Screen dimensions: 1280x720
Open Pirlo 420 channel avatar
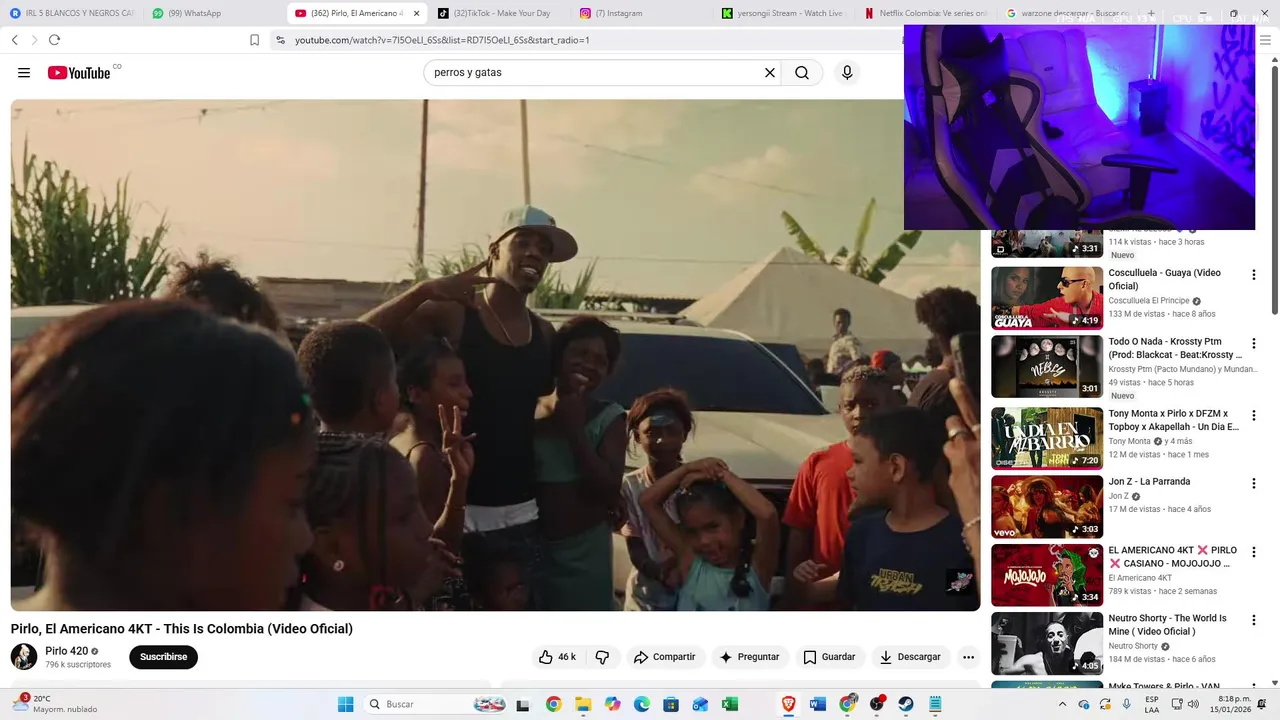pyautogui.click(x=24, y=657)
